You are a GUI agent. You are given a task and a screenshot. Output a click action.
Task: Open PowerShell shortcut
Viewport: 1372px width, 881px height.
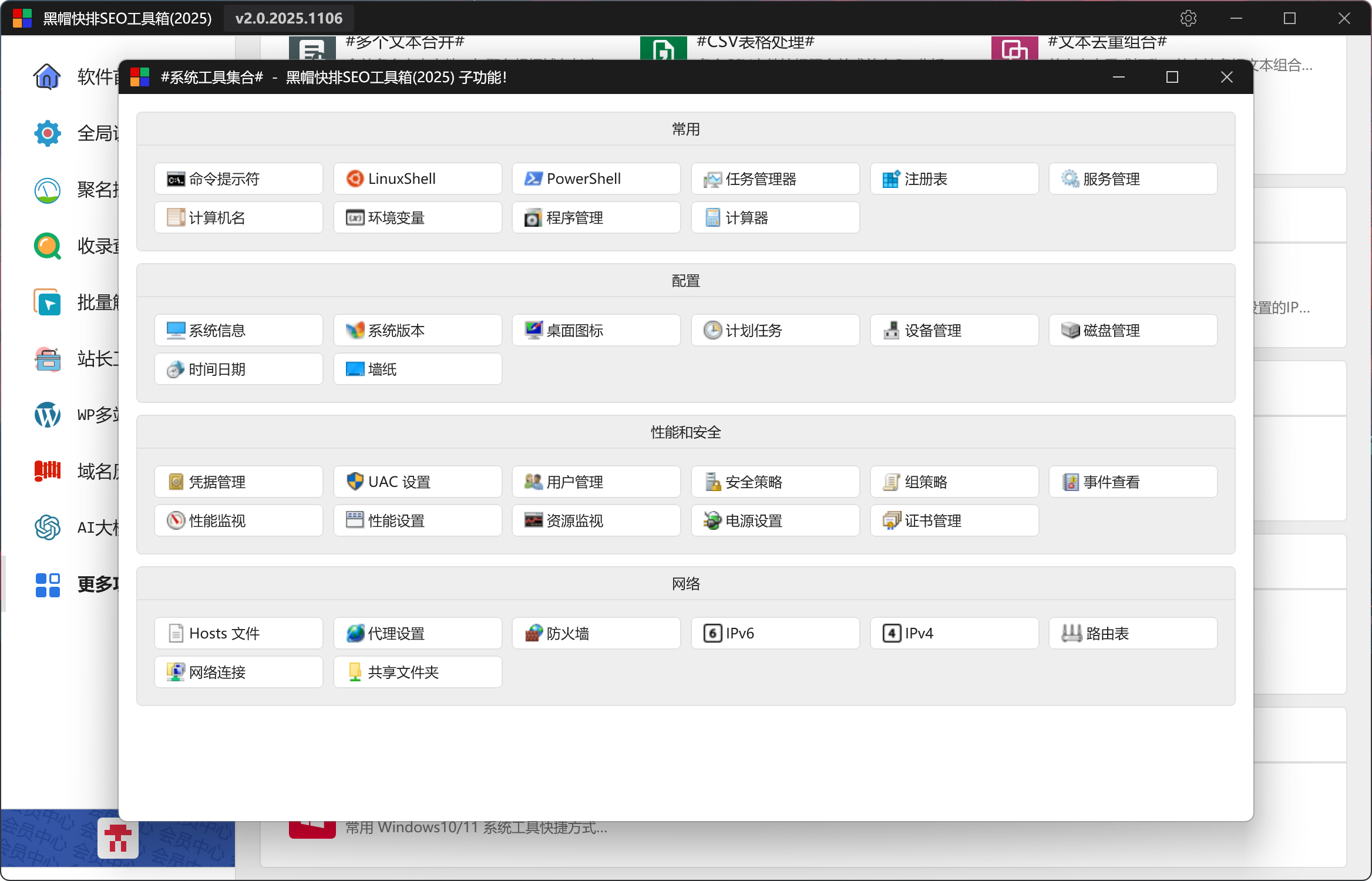click(596, 179)
